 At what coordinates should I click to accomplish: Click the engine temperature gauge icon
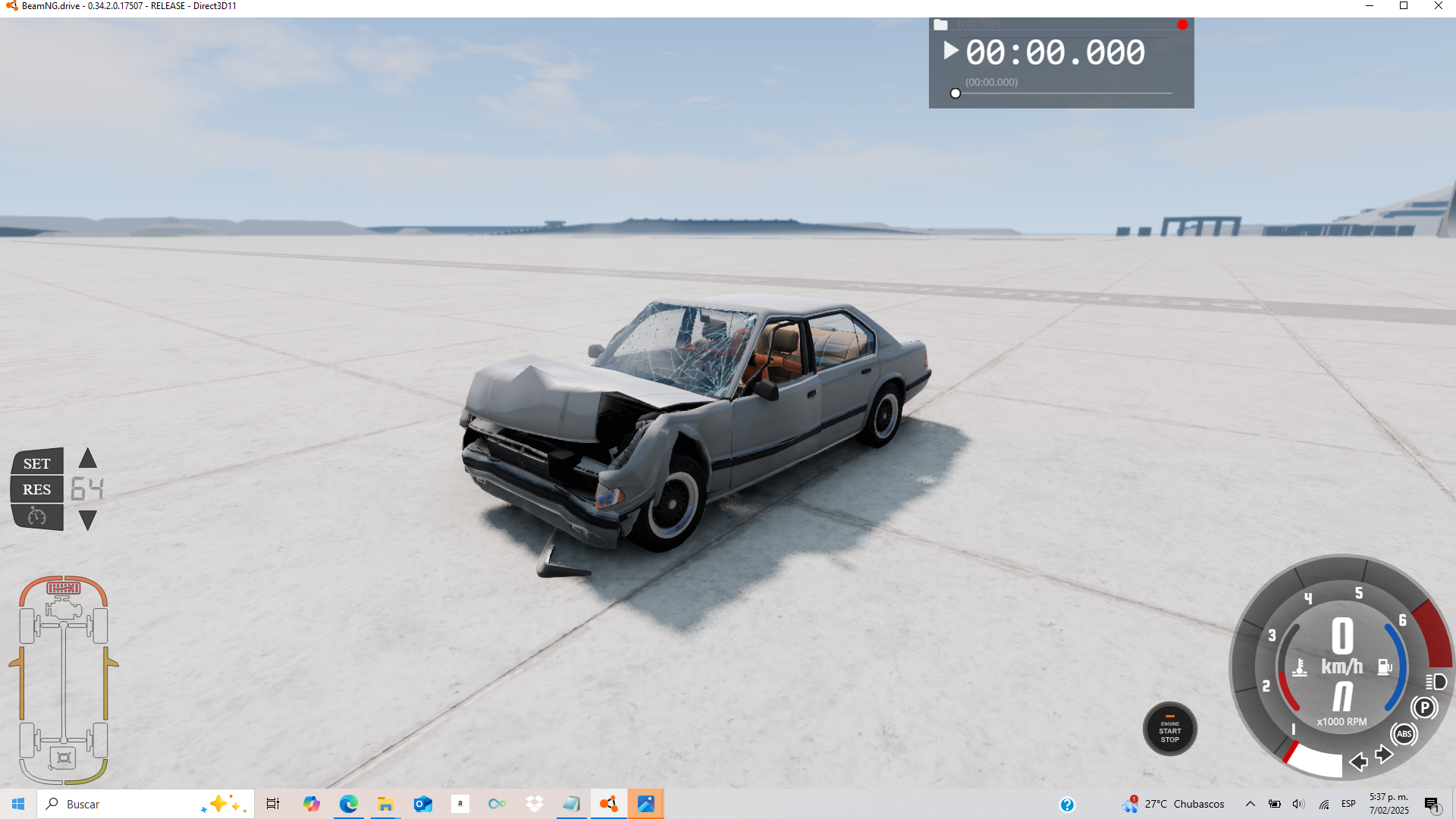pyautogui.click(x=1300, y=667)
